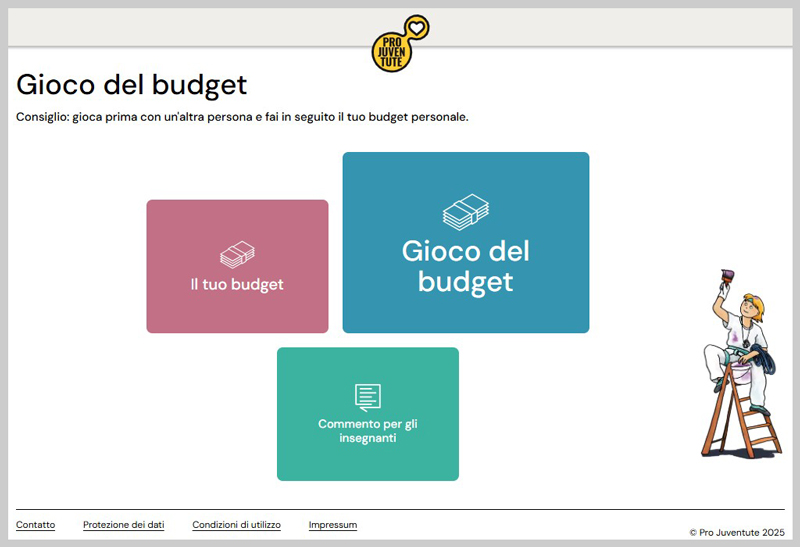
Task: View Condizioni di utilizzo page
Action: pos(236,525)
